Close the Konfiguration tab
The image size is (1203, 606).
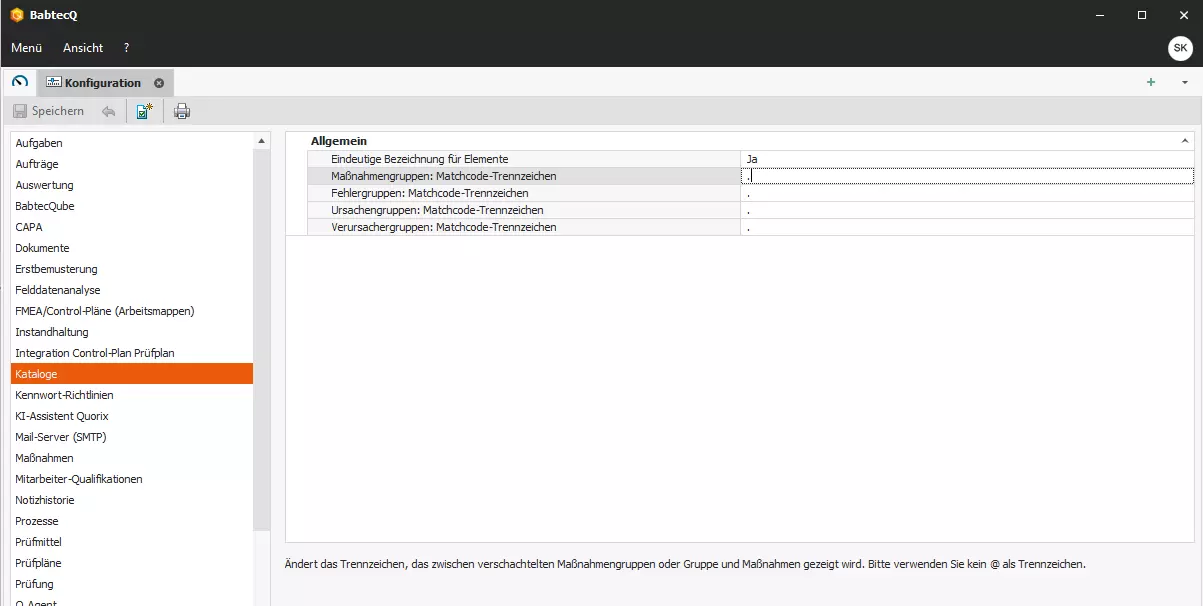click(159, 83)
